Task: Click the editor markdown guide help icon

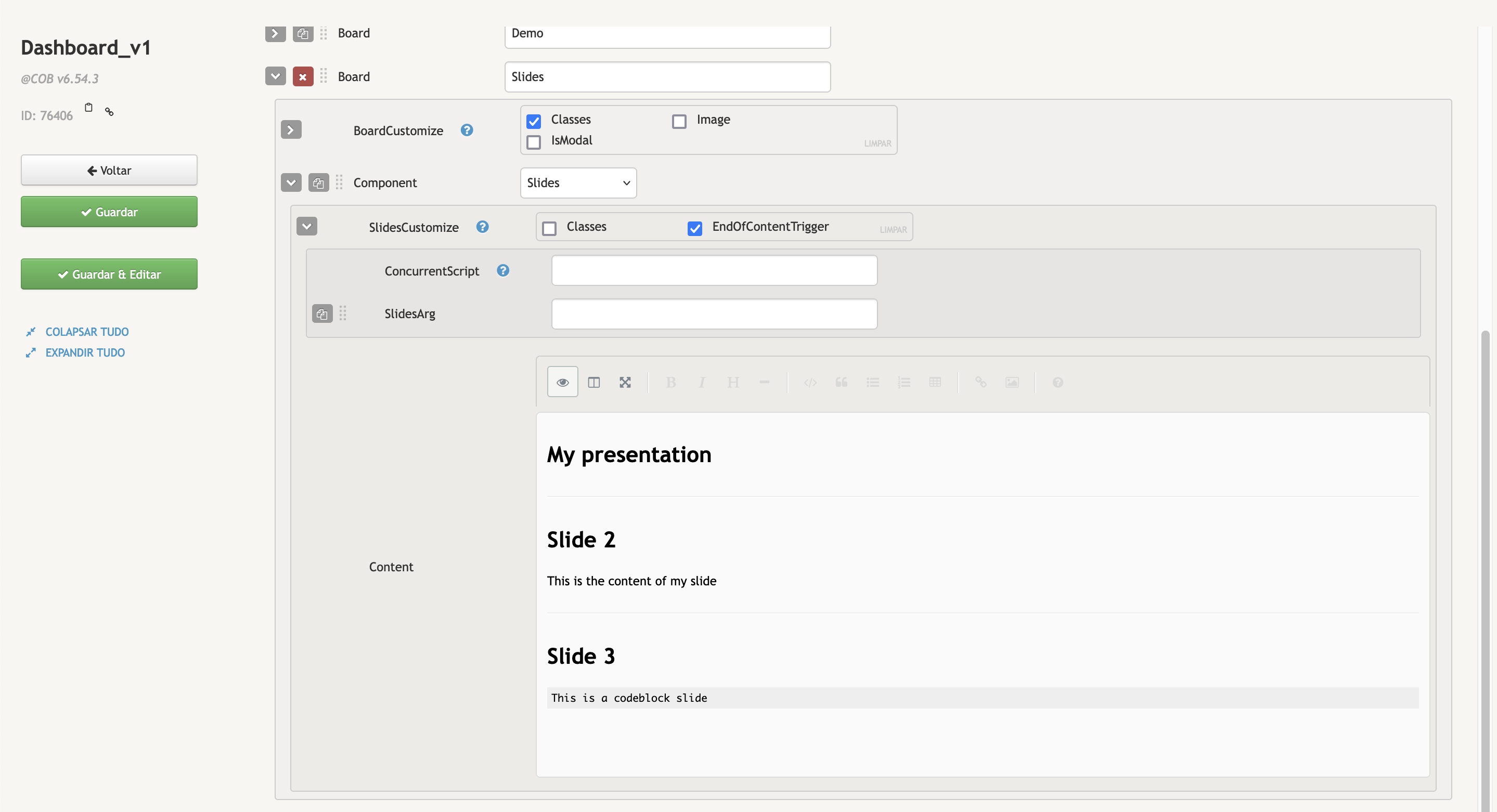Action: click(1057, 382)
